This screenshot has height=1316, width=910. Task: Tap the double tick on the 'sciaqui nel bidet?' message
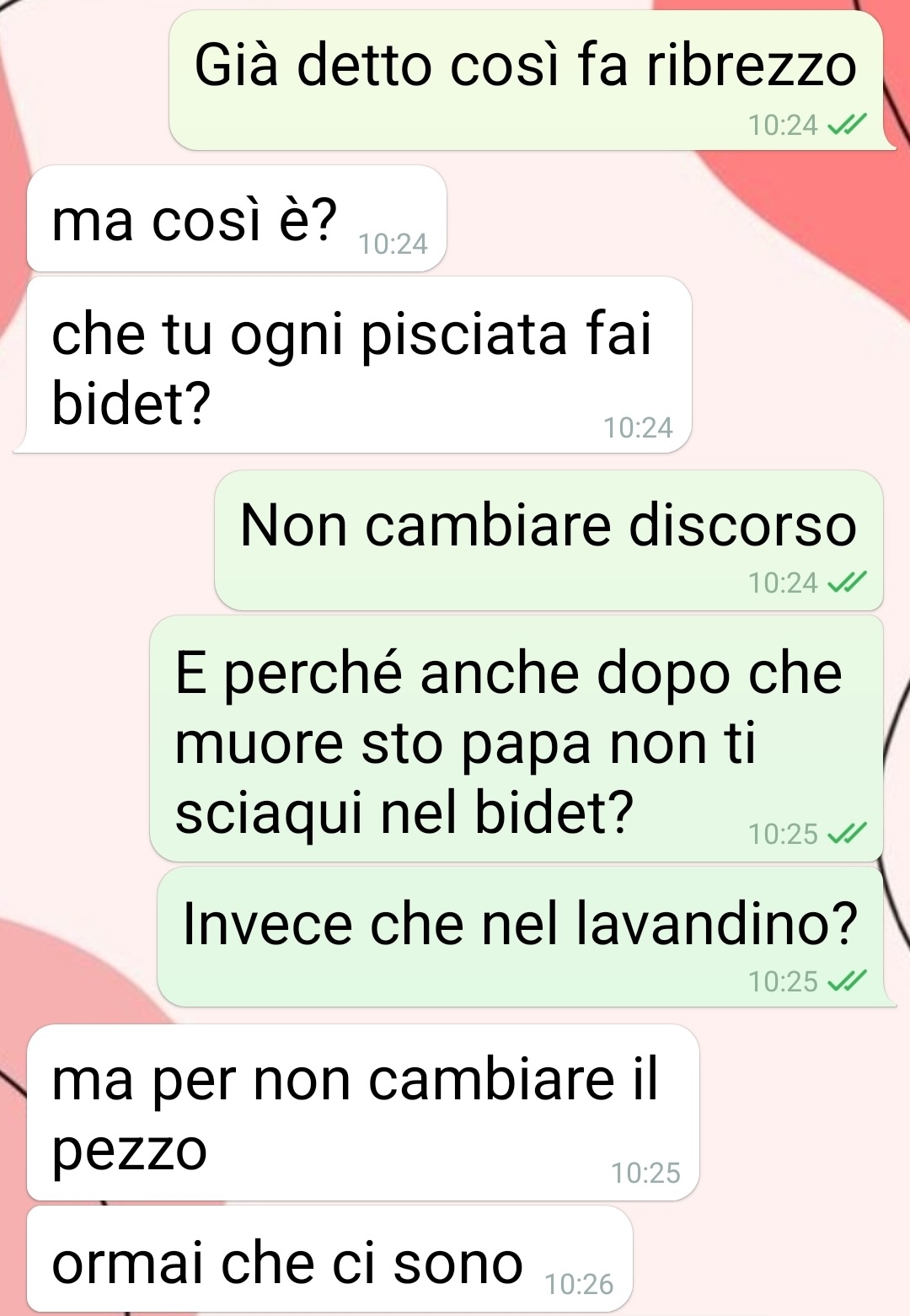(846, 834)
